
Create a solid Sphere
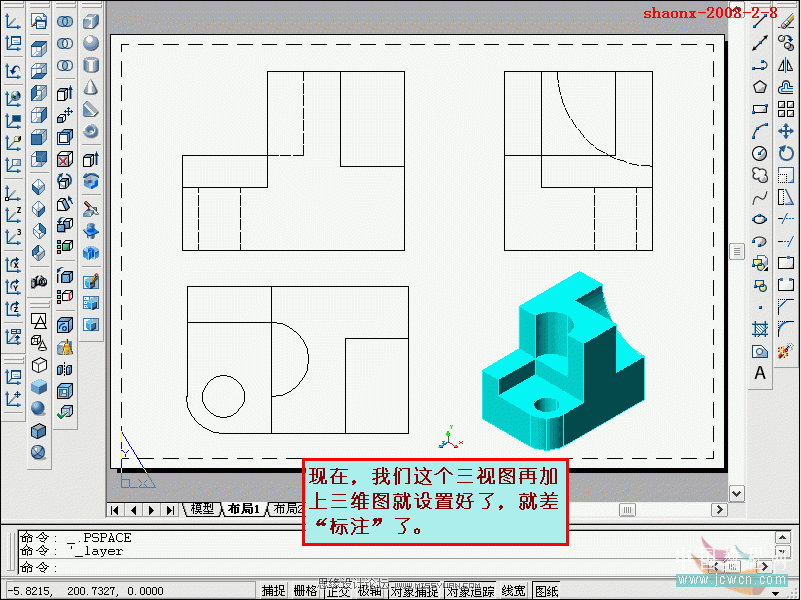tap(91, 43)
